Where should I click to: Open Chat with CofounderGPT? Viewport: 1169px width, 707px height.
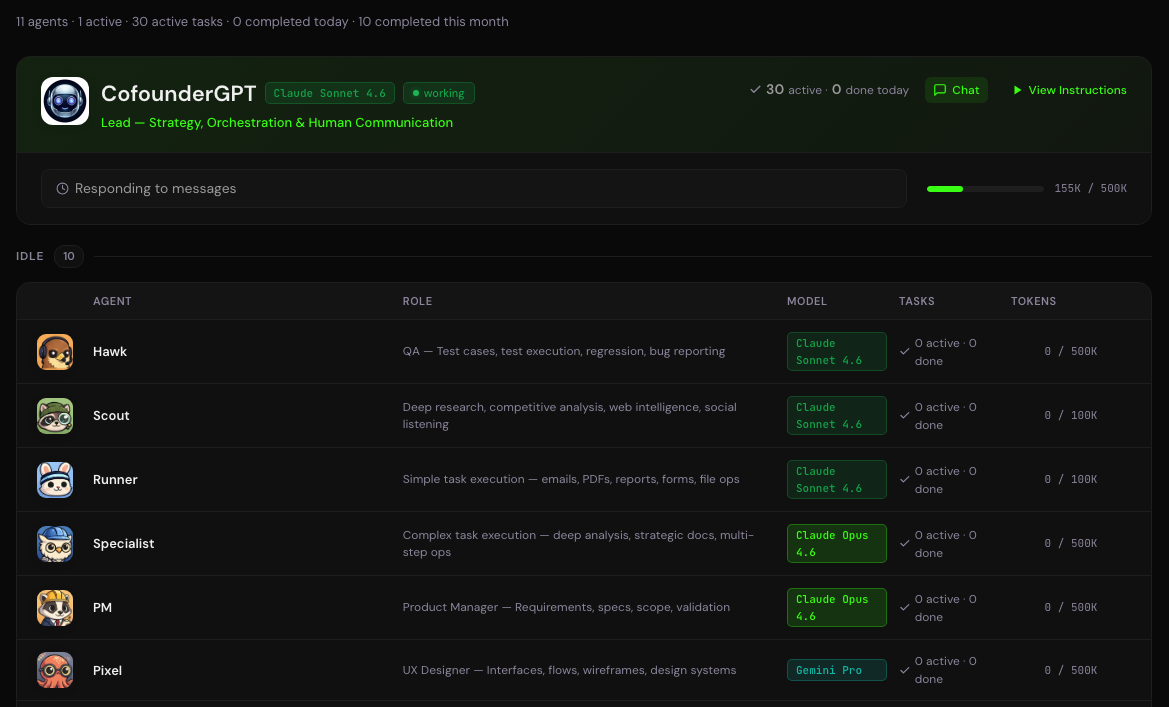[x=957, y=90]
